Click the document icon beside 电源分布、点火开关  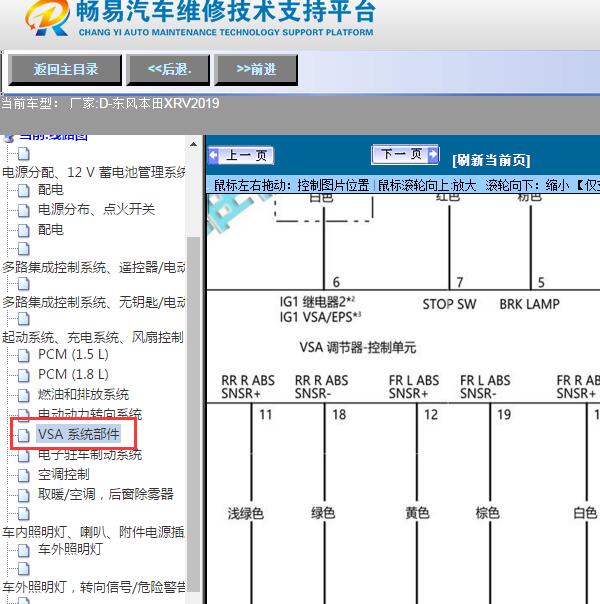(24, 210)
